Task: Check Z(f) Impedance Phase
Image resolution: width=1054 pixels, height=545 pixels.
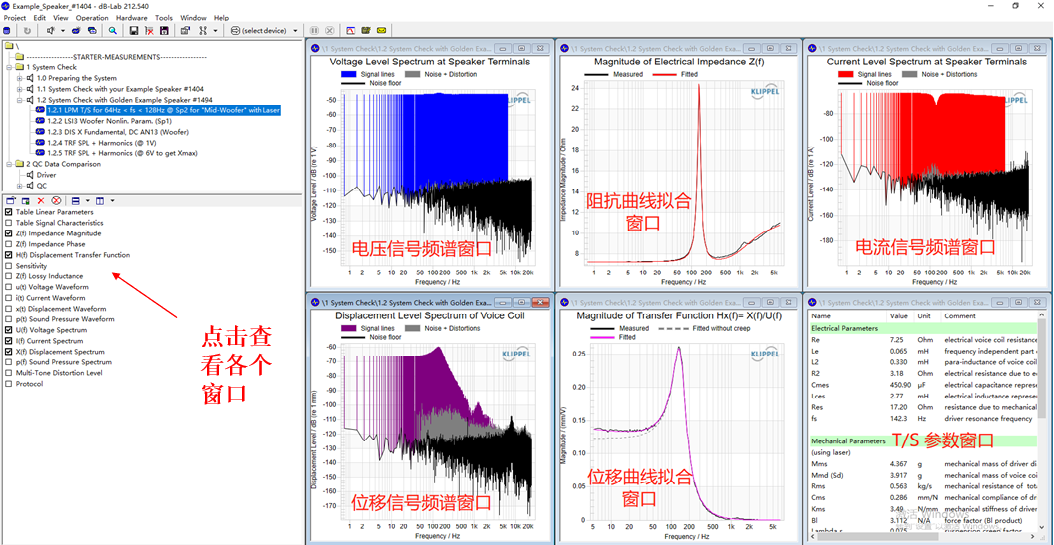Action: [8, 244]
